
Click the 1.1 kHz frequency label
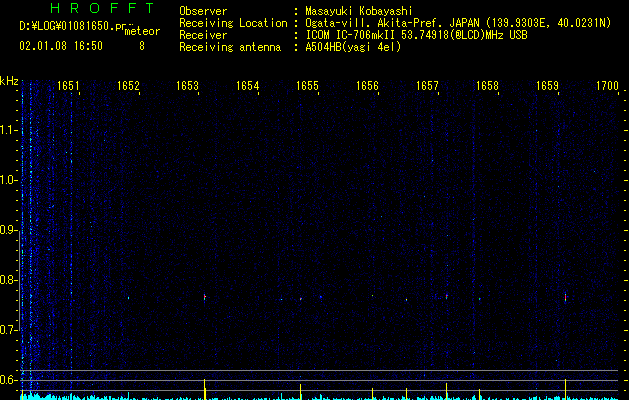[8, 130]
